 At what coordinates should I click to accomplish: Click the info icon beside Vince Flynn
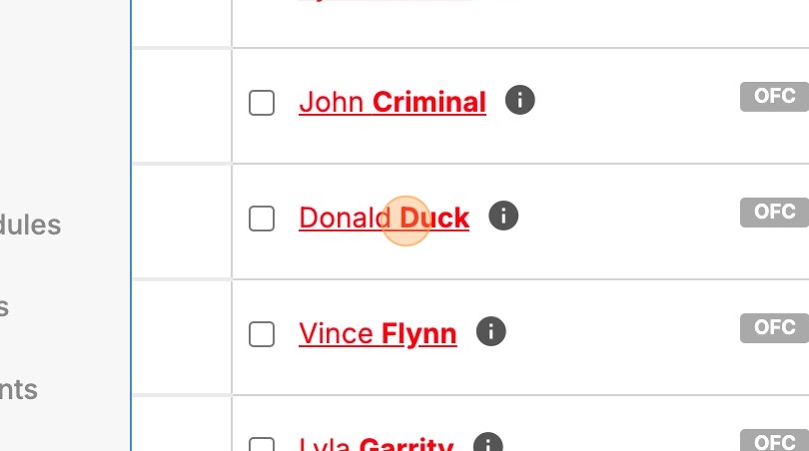click(491, 332)
